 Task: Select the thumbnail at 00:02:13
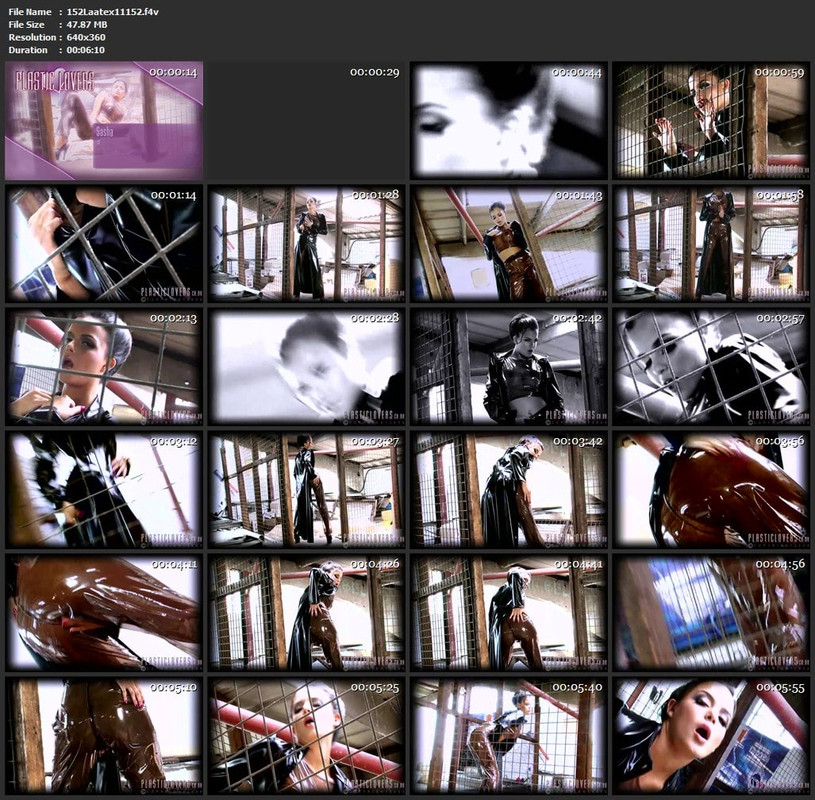coord(104,367)
